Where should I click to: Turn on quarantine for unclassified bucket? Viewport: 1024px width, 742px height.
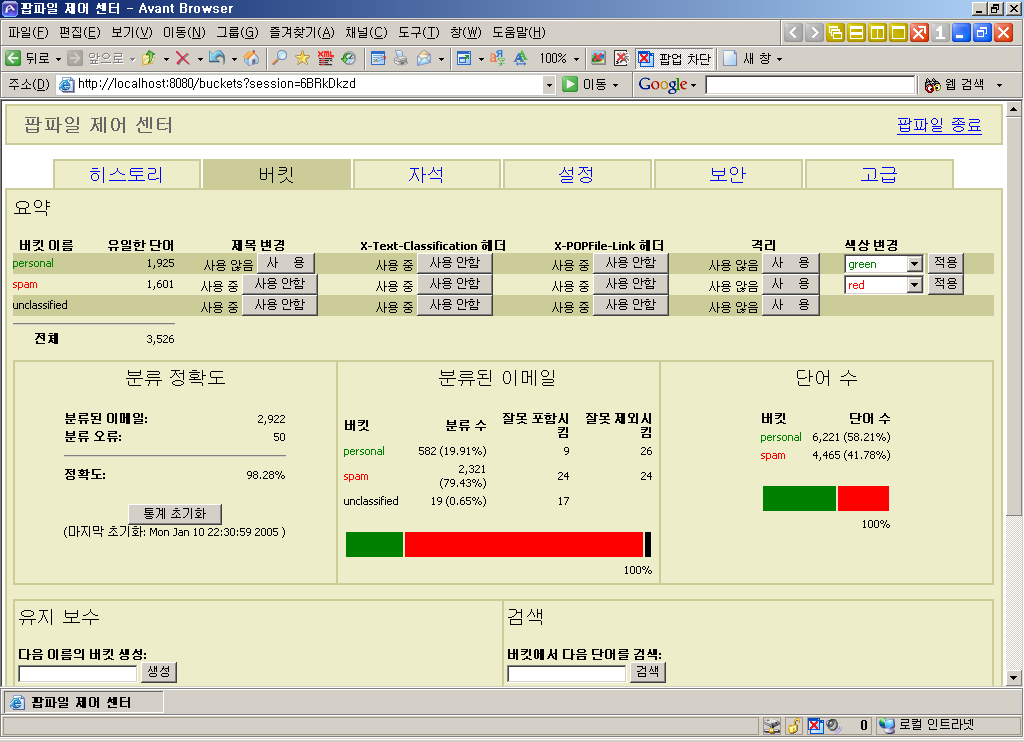coord(790,305)
